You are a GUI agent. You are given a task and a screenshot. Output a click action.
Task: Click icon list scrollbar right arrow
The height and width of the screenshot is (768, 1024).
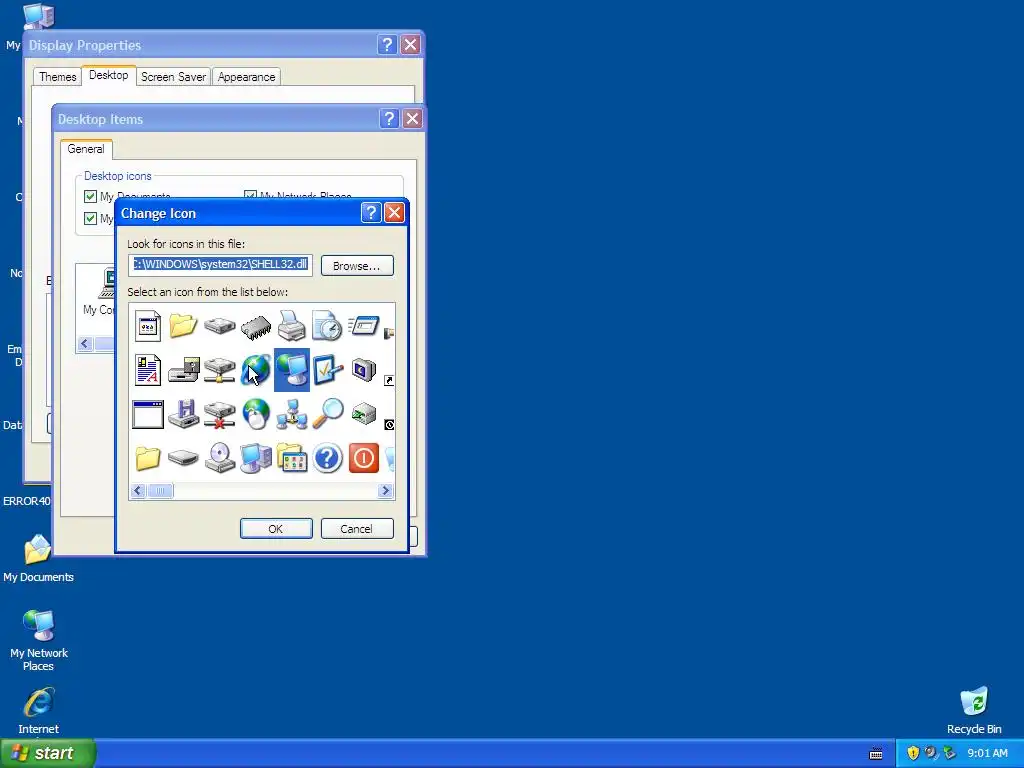(386, 490)
